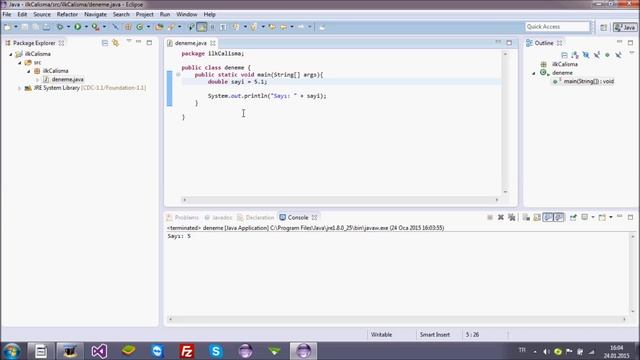Click the Open Type folder icon
The width and height of the screenshot is (640, 360).
159,27
